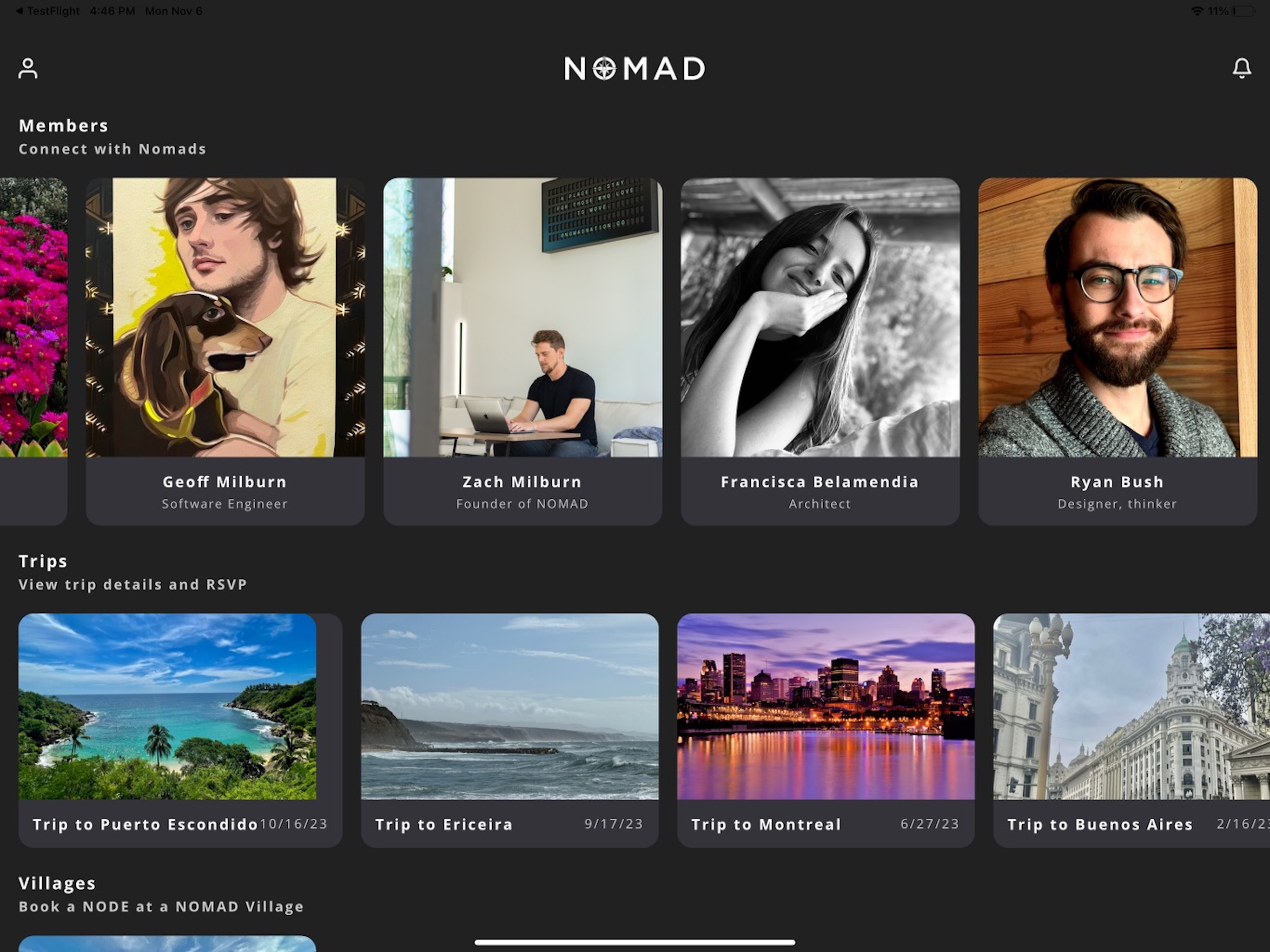Open Geoff Milburn's profile photo
Viewport: 1270px width, 952px height.
pos(225,317)
